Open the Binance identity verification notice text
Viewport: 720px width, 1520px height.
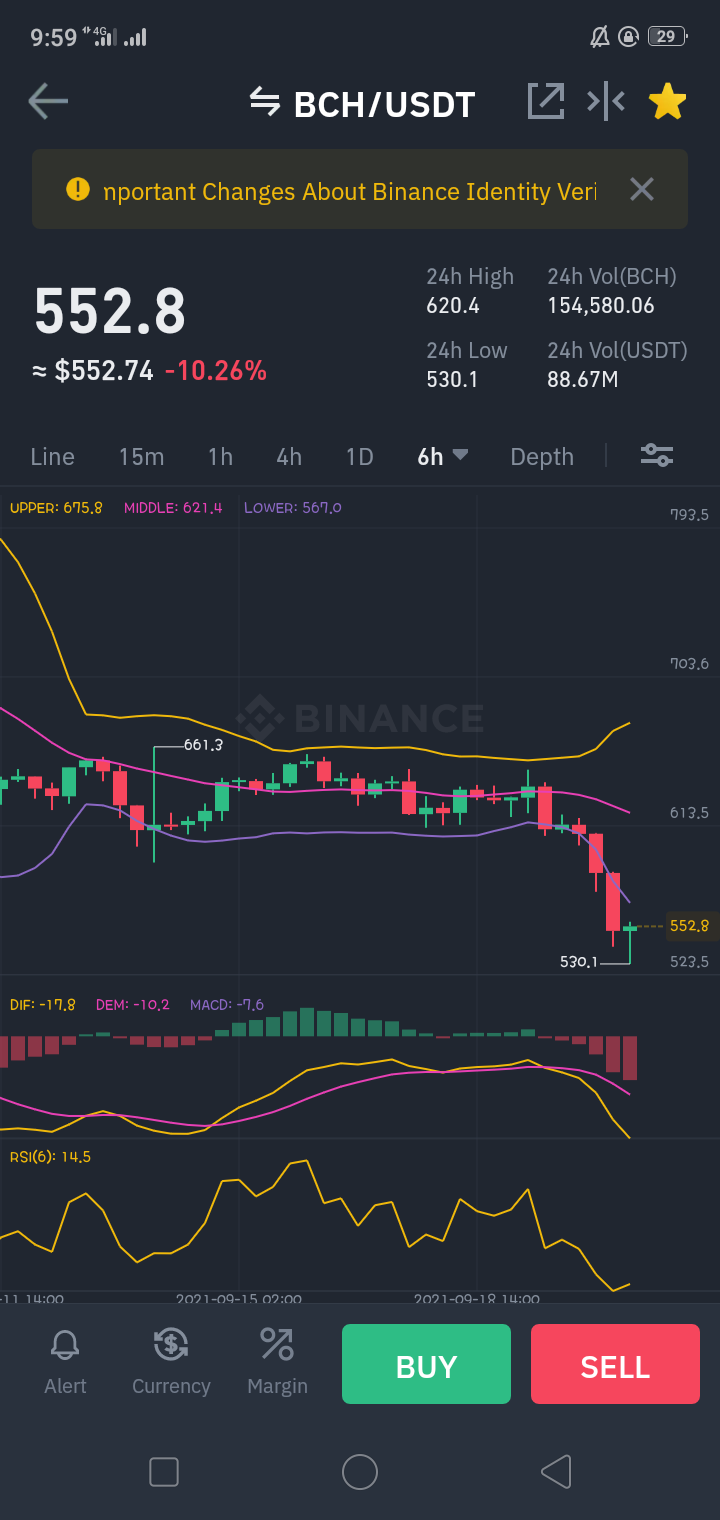tap(350, 191)
